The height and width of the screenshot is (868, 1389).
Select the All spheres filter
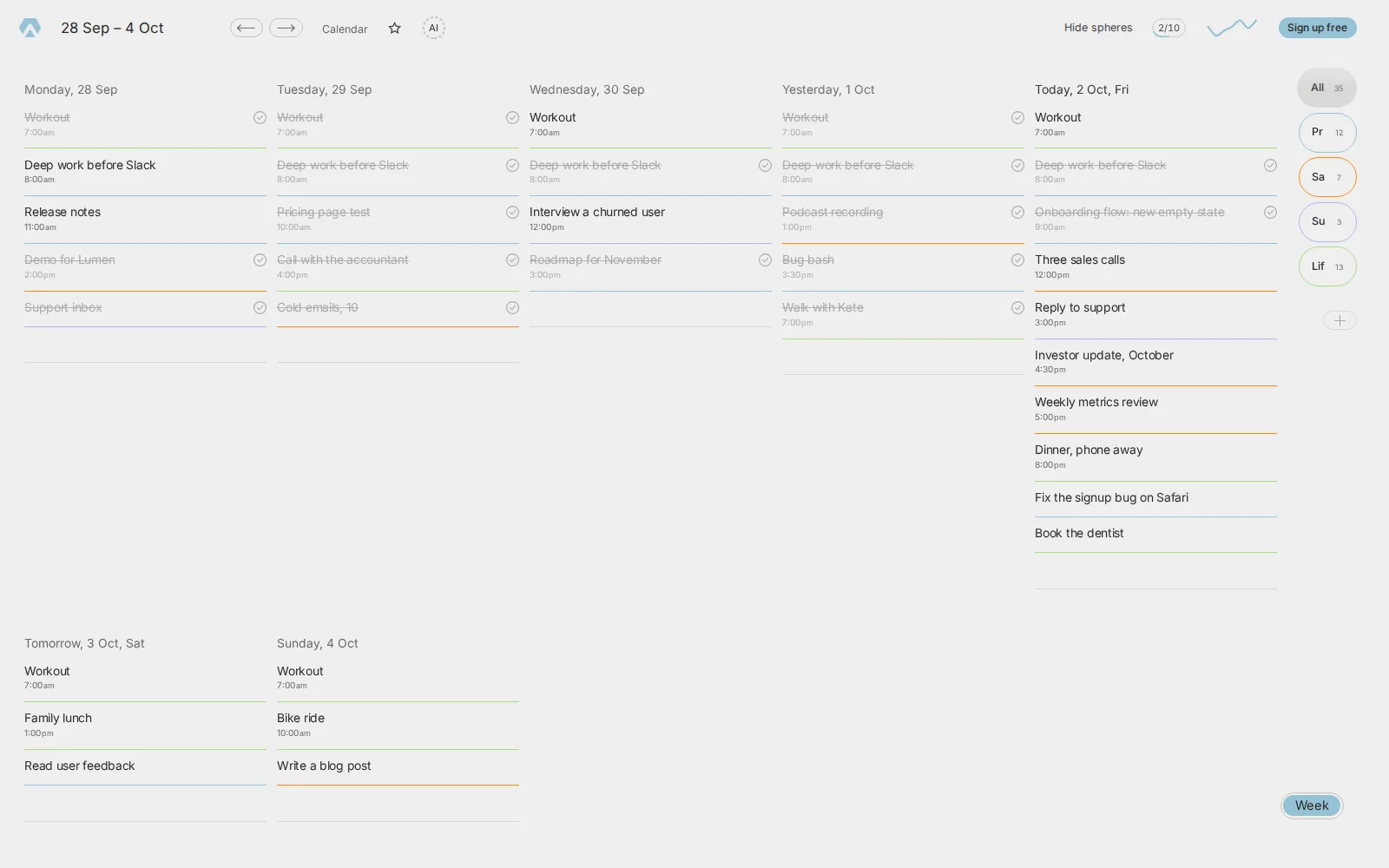(x=1326, y=88)
